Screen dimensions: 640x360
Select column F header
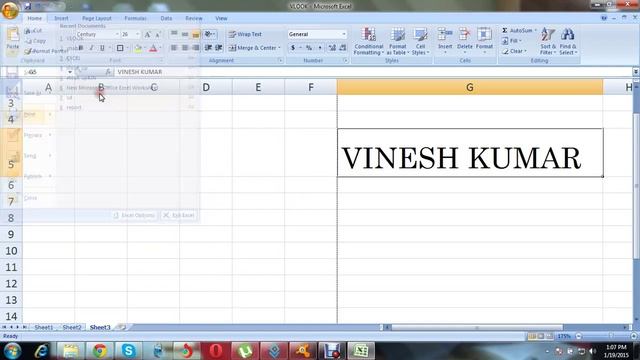311,87
